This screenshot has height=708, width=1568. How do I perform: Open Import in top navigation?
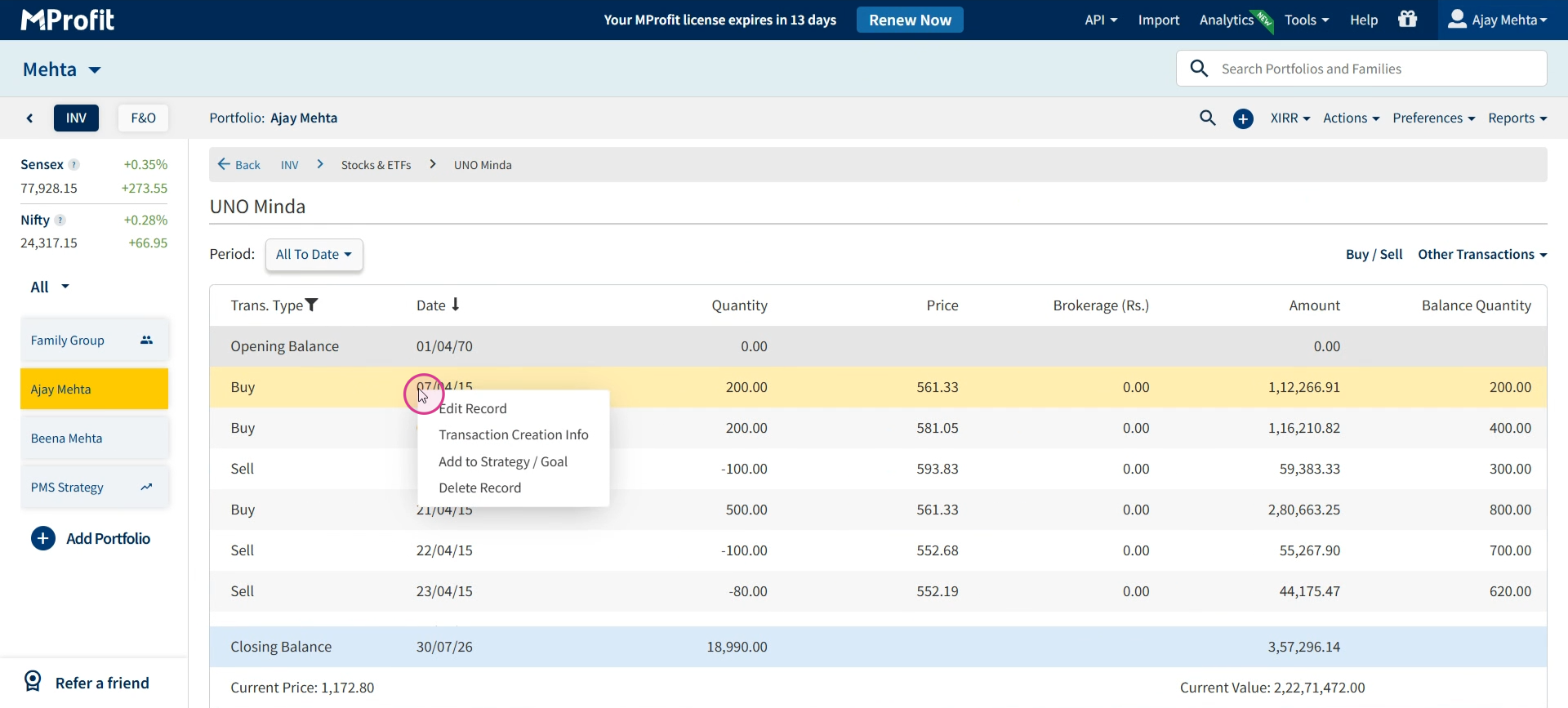pos(1159,20)
